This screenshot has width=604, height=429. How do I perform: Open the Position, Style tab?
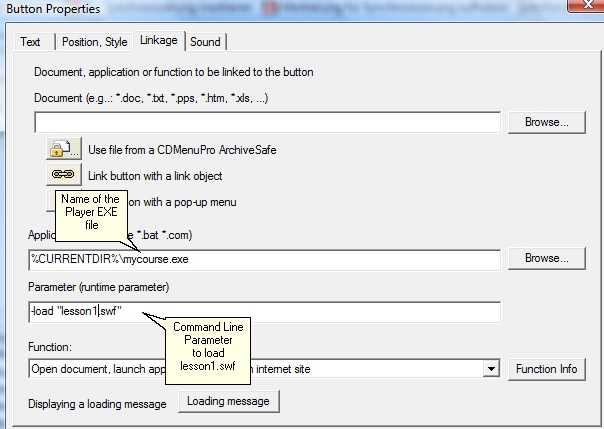click(94, 41)
